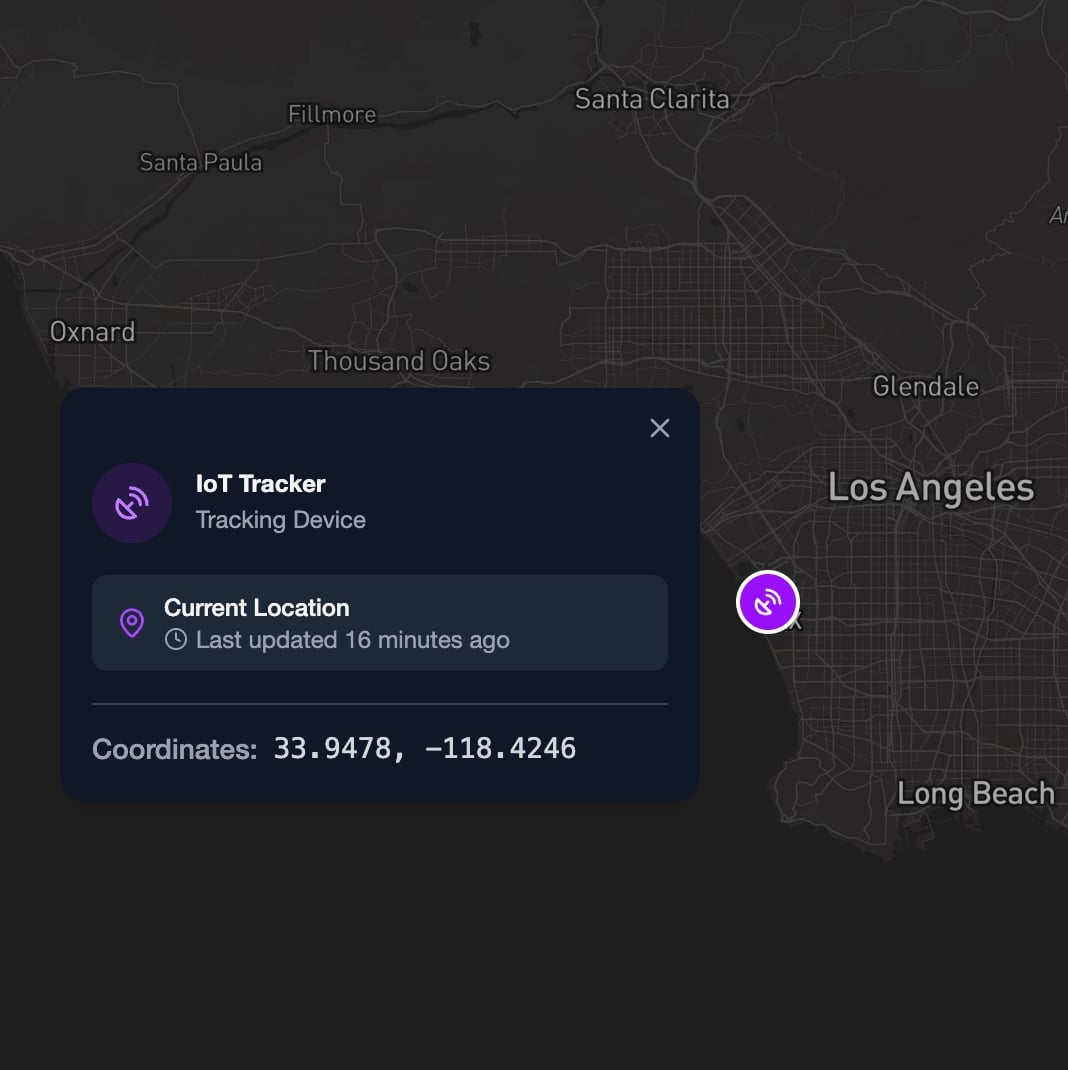The width and height of the screenshot is (1068, 1070).
Task: Dismiss the IoT Tracker popup with the X
Action: (659, 427)
